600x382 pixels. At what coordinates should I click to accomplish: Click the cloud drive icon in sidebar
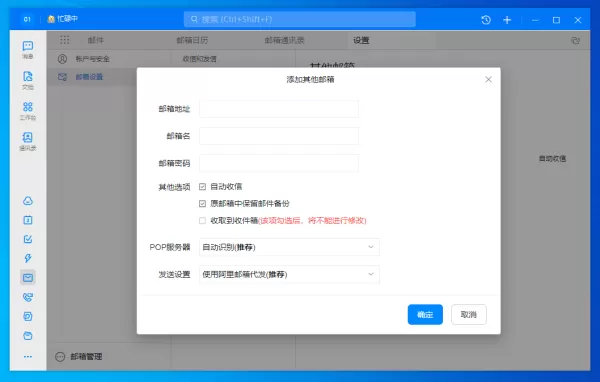(28, 201)
